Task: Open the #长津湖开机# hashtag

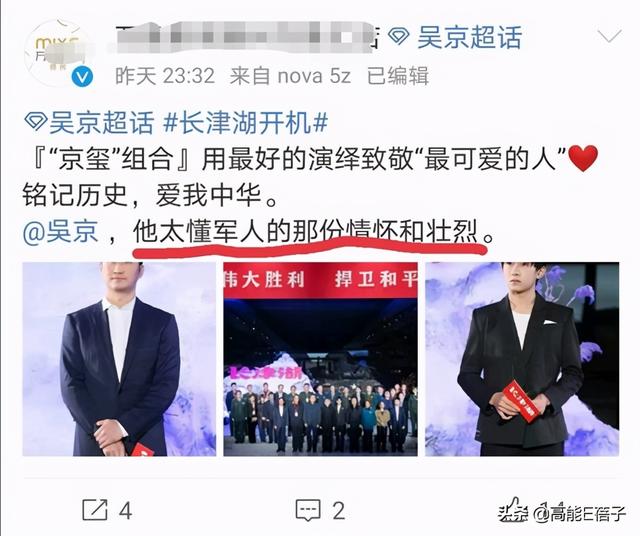Action: (x=245, y=122)
